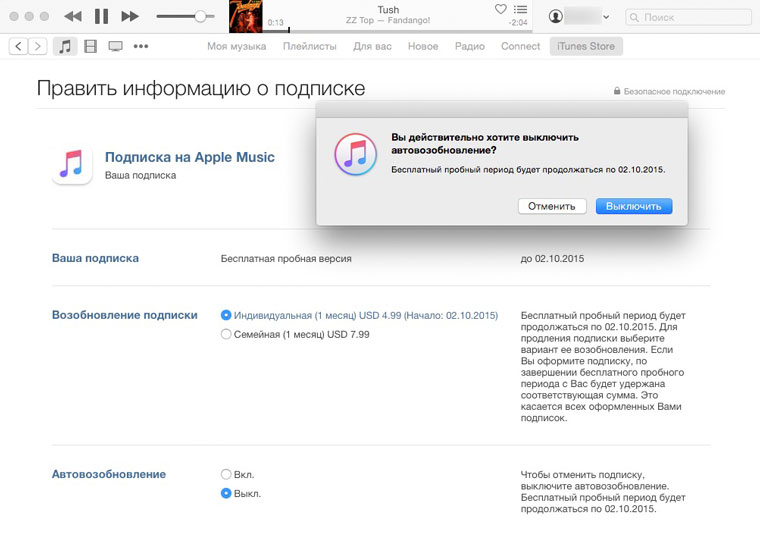Click the Ваша подписка section label
Viewport: 760px width, 533px height.
pos(95,258)
